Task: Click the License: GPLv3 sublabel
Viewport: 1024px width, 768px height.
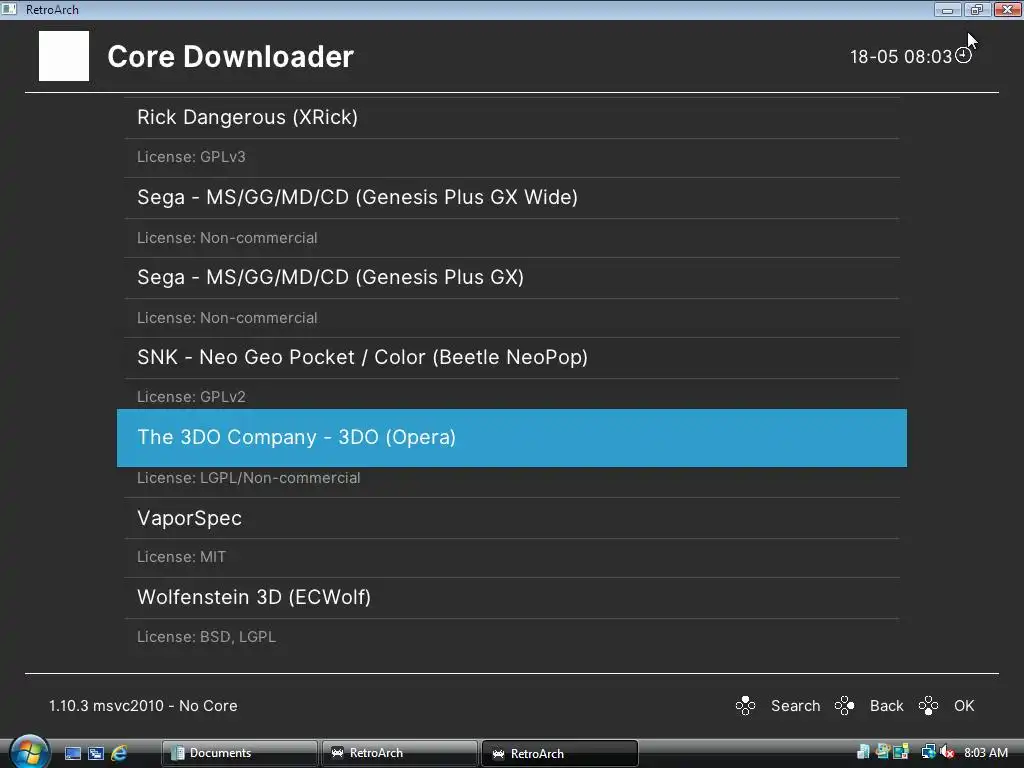Action: tap(191, 157)
